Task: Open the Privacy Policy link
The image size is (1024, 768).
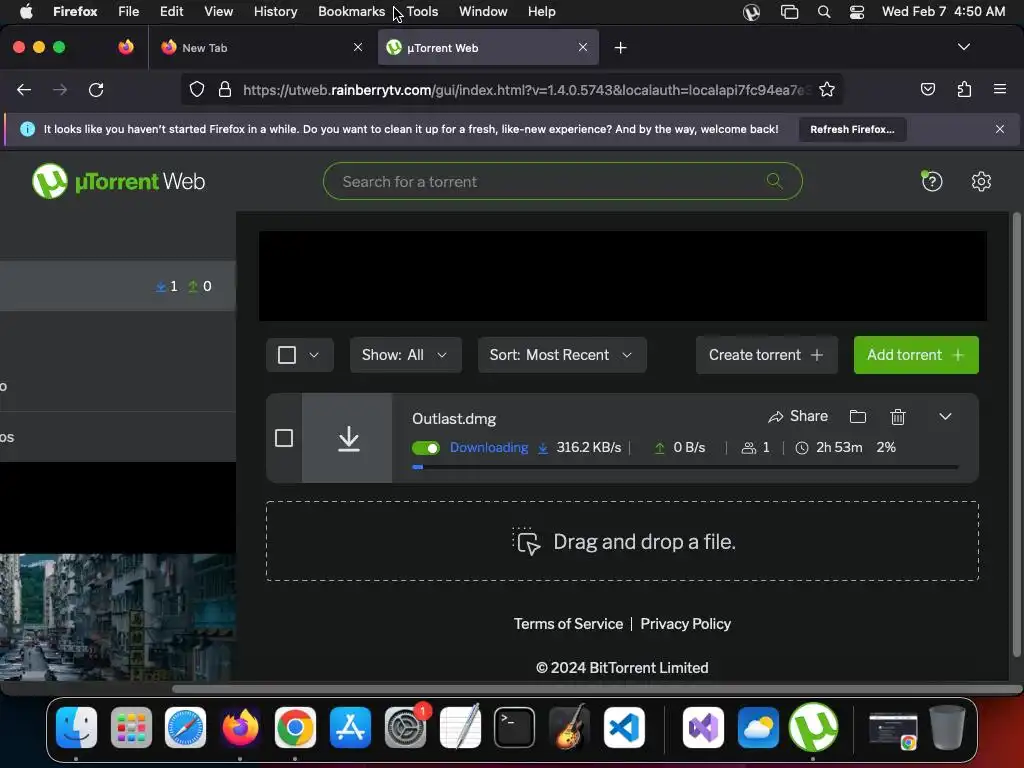Action: pyautogui.click(x=685, y=624)
